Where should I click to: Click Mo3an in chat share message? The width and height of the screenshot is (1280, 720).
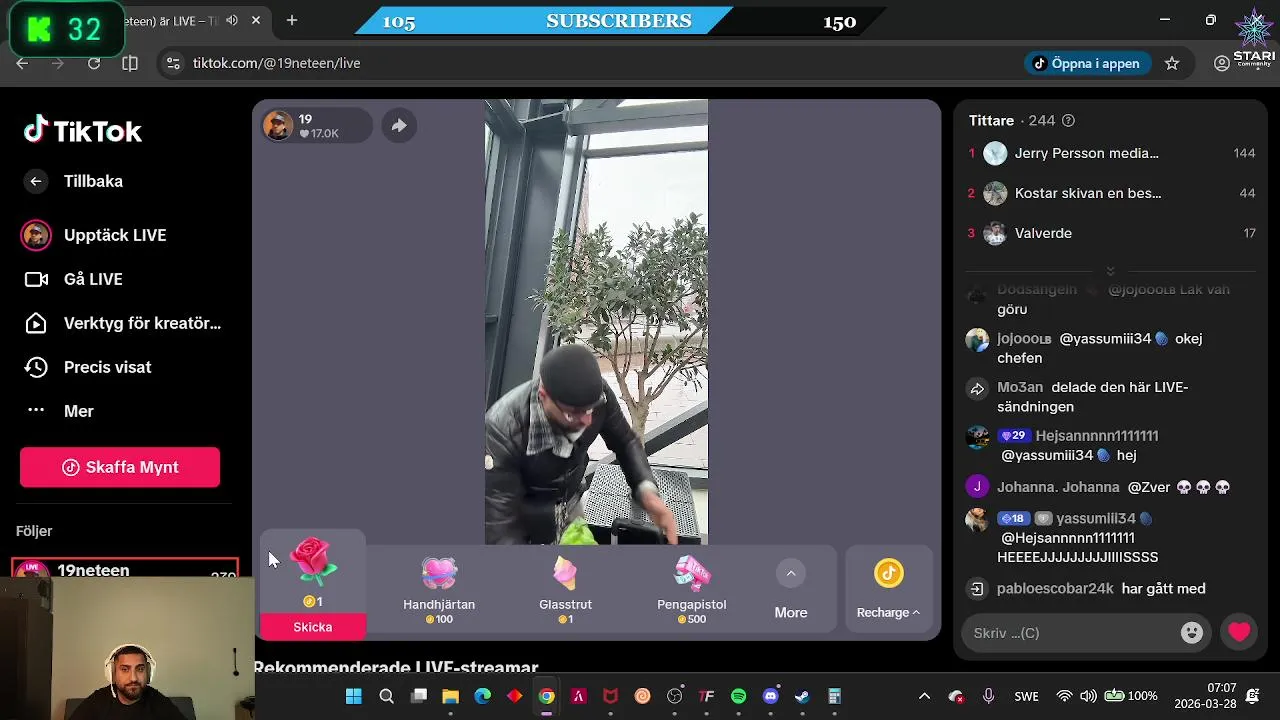point(1020,387)
